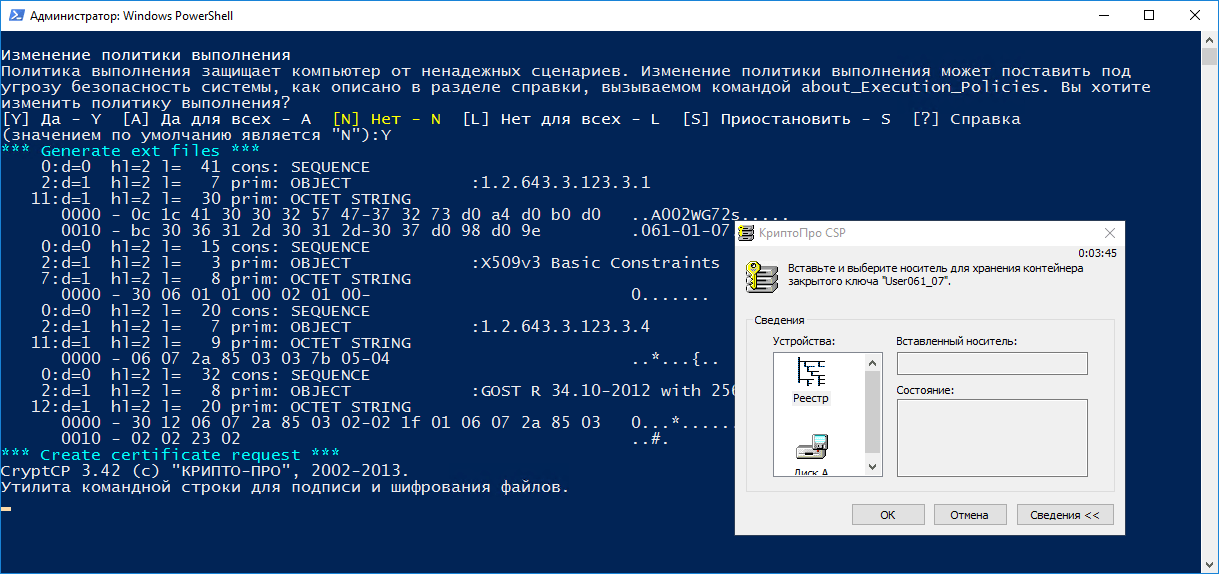
Task: Click the Вставленный носитель field
Action: [992, 362]
